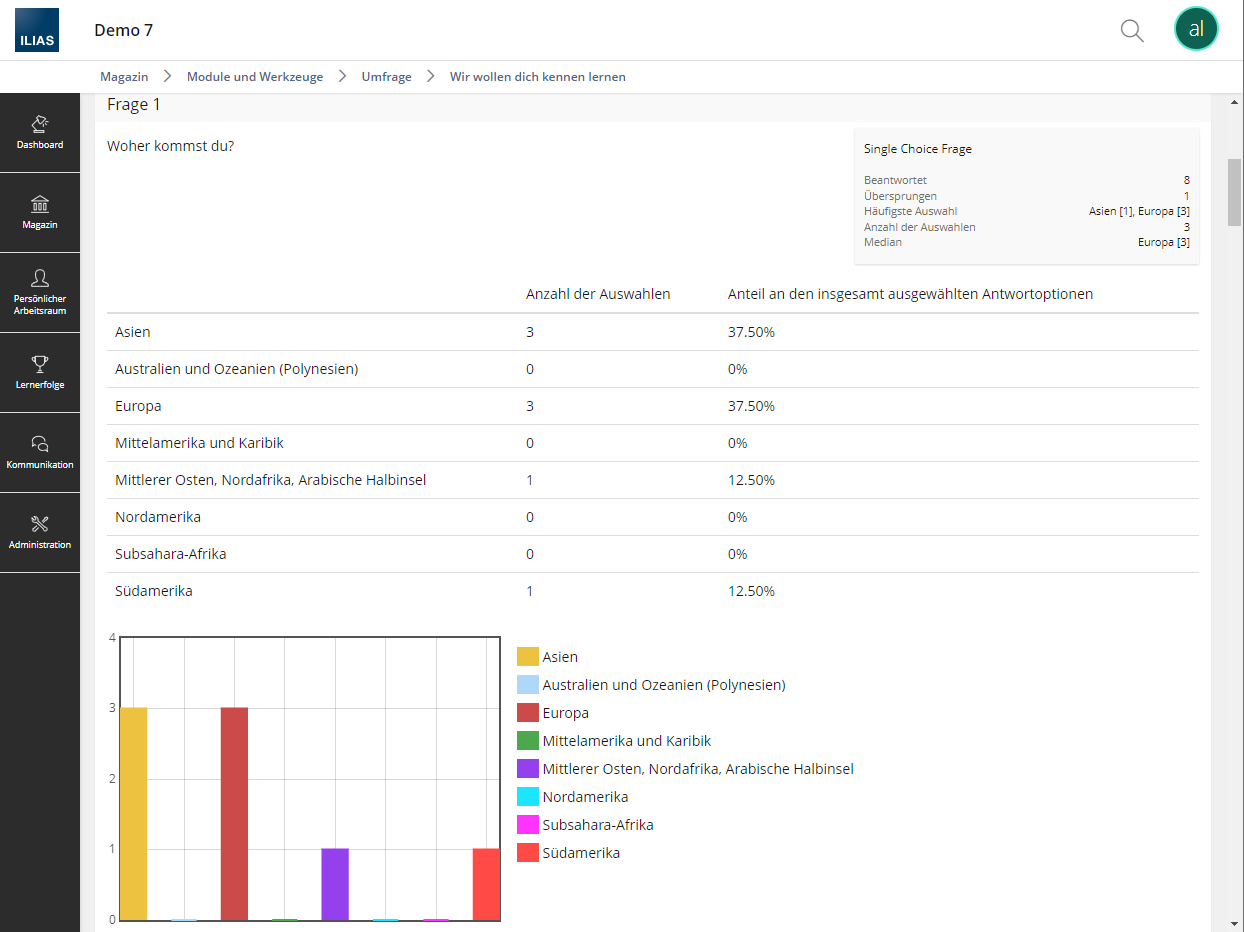Click the Südamerika legend swatch
1244x932 pixels.
(x=528, y=853)
